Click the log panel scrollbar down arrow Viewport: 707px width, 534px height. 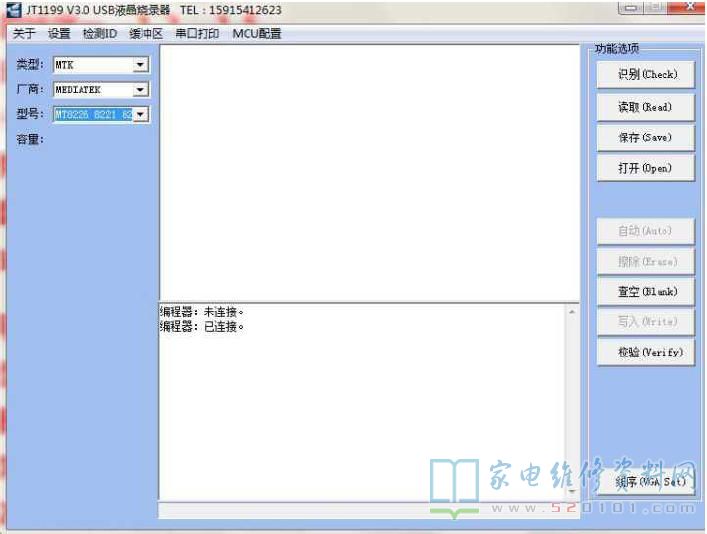(572, 491)
